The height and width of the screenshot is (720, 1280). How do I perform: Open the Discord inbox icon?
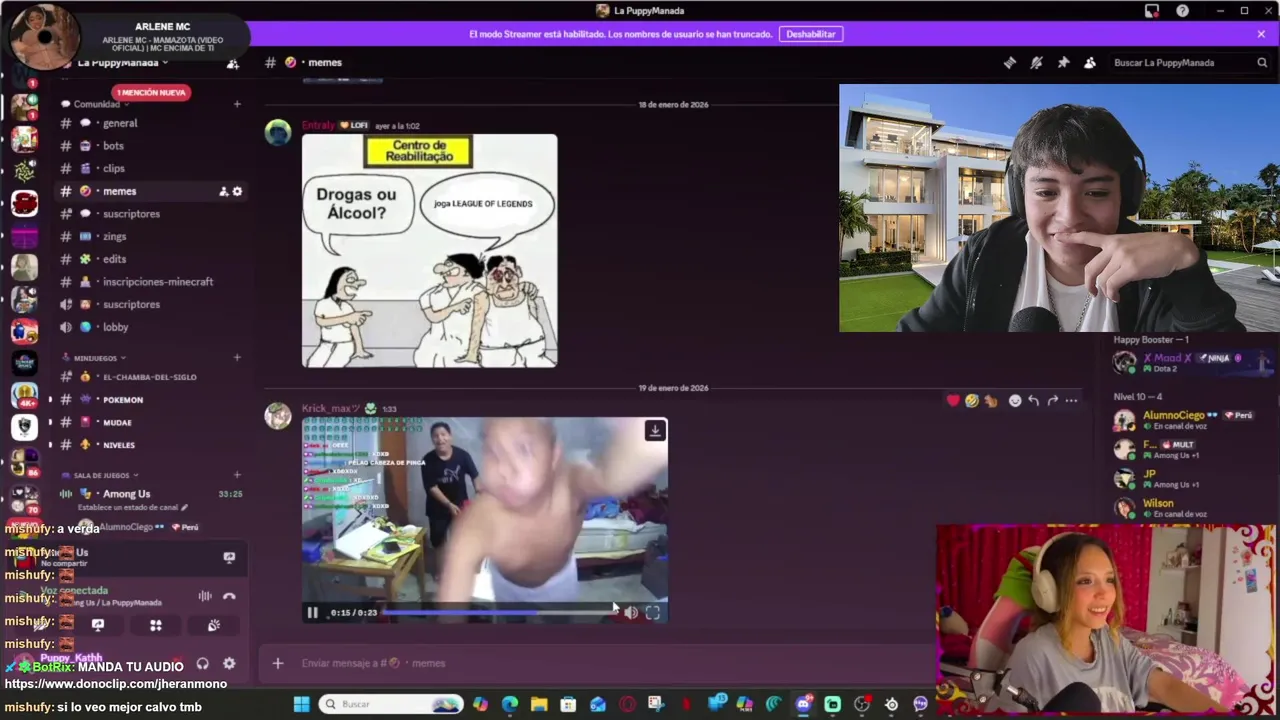[1152, 10]
